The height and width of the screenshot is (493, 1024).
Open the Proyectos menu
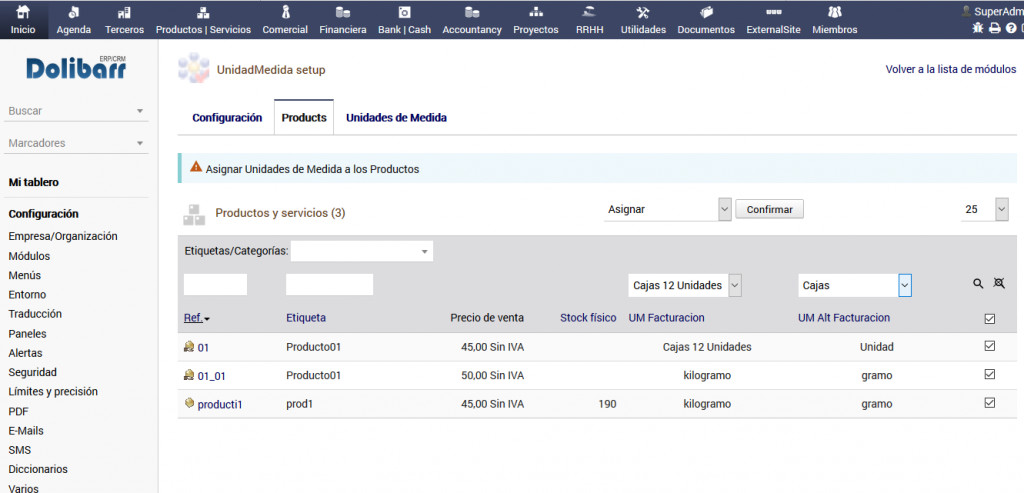[x=536, y=20]
